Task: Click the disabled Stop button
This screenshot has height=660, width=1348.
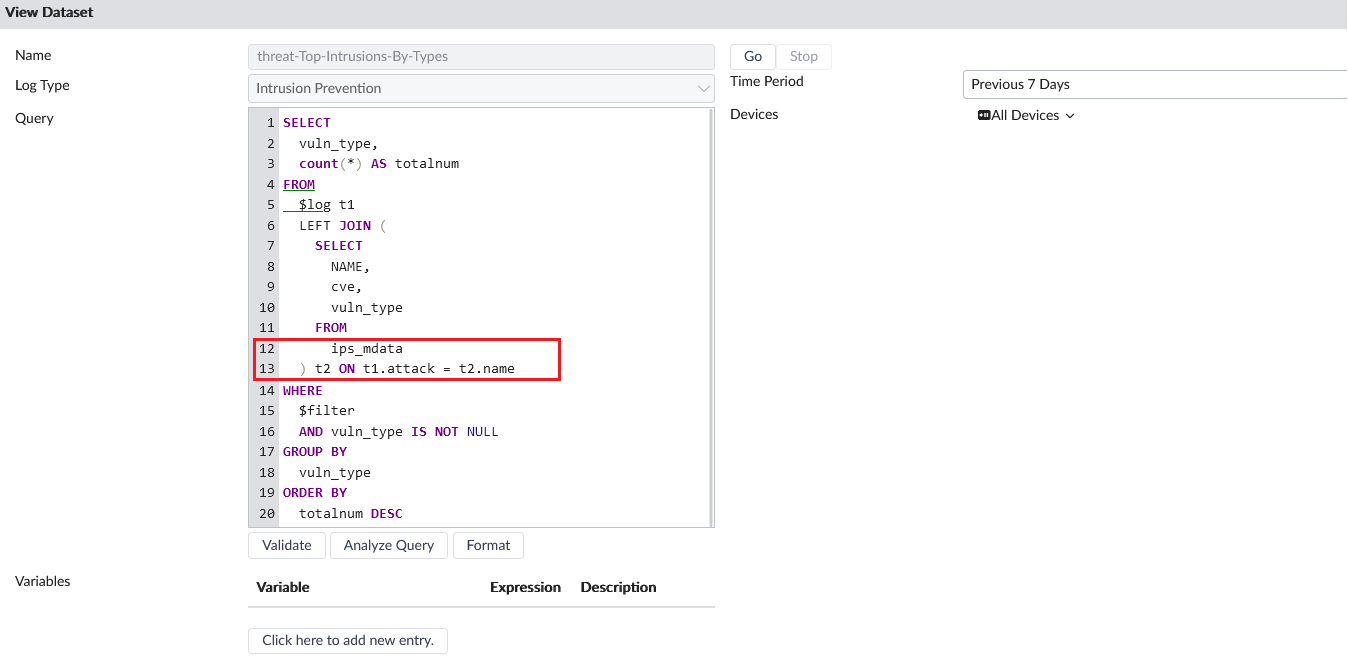Action: click(x=804, y=56)
